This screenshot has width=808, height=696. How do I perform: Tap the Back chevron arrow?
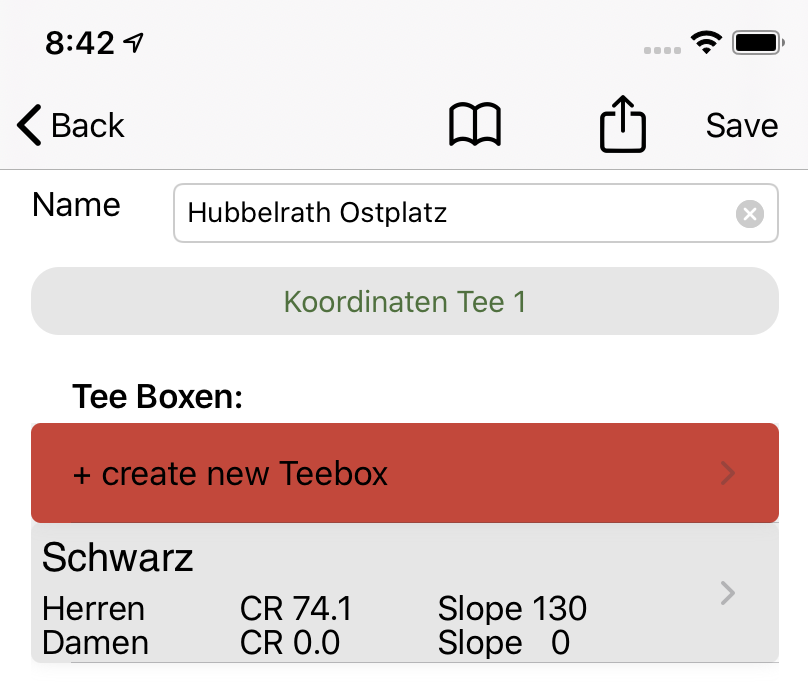[x=29, y=126]
